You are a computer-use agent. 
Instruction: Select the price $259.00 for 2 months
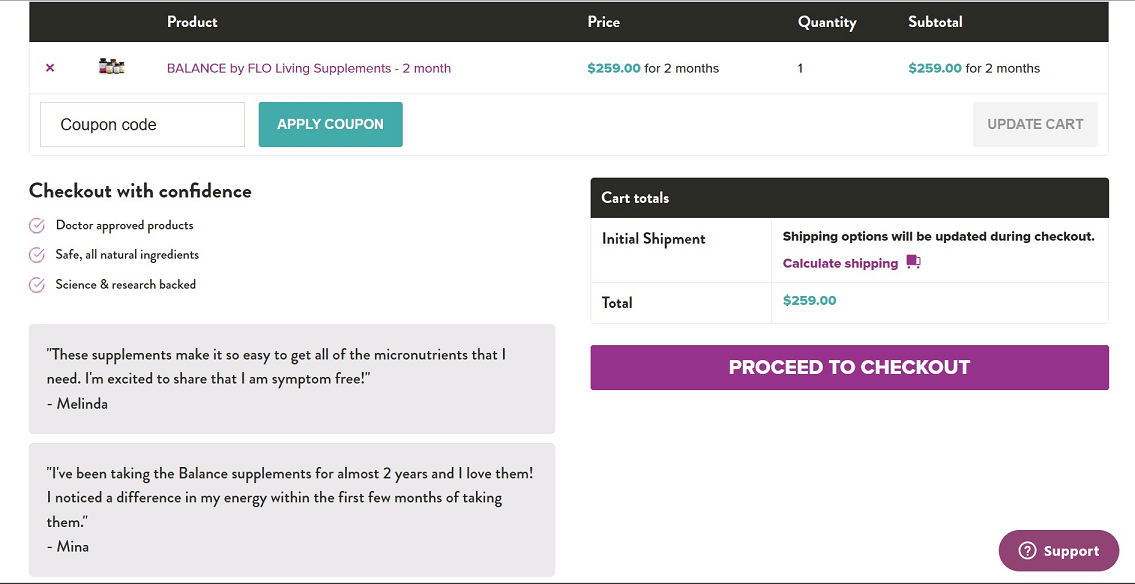(x=653, y=69)
